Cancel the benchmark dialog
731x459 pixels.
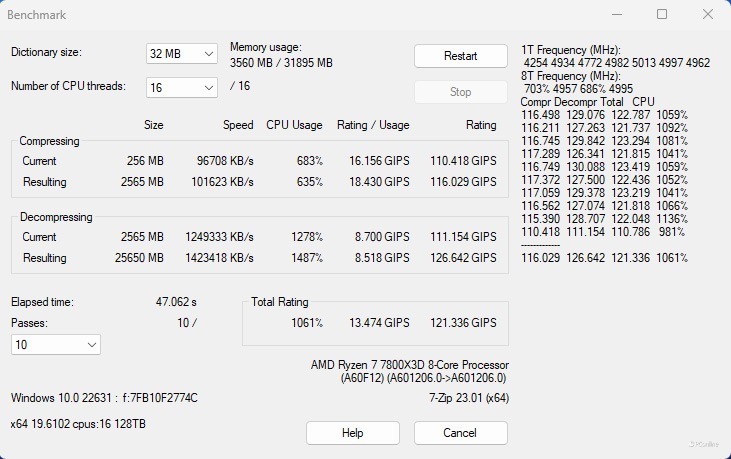pos(460,433)
